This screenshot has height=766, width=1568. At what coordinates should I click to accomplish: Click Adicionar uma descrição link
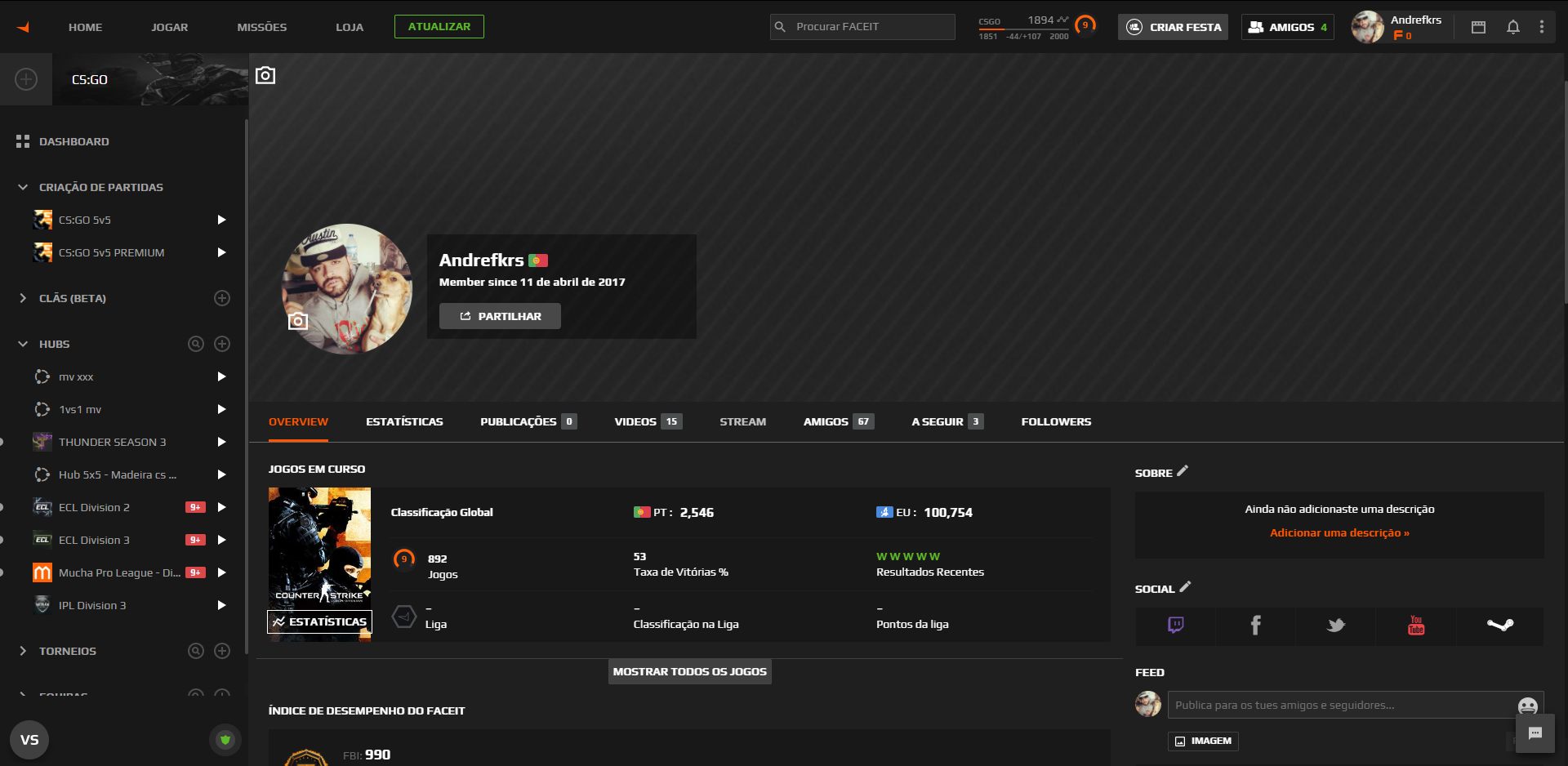(1339, 532)
